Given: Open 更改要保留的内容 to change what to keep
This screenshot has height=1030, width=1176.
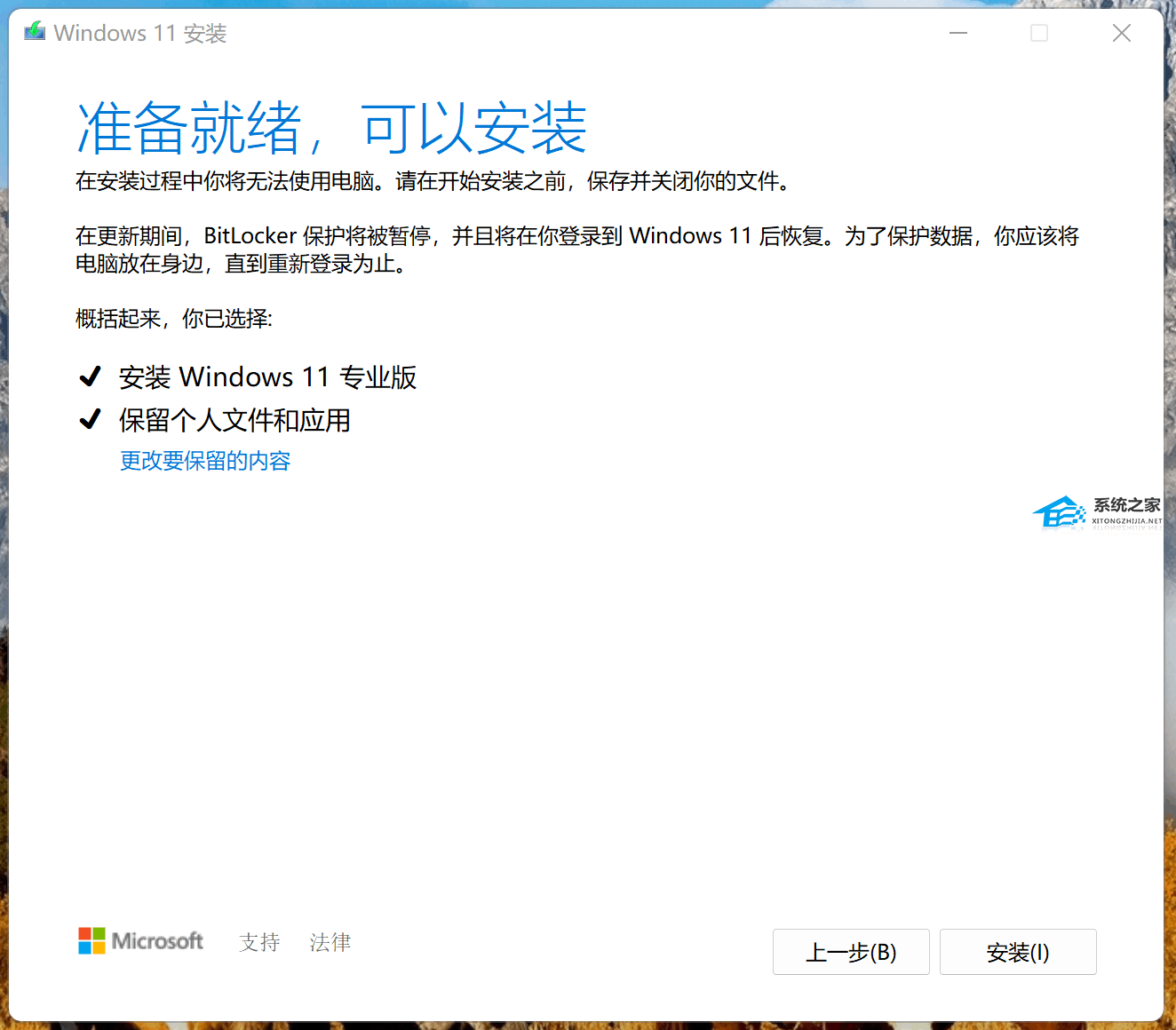Looking at the screenshot, I should 204,461.
